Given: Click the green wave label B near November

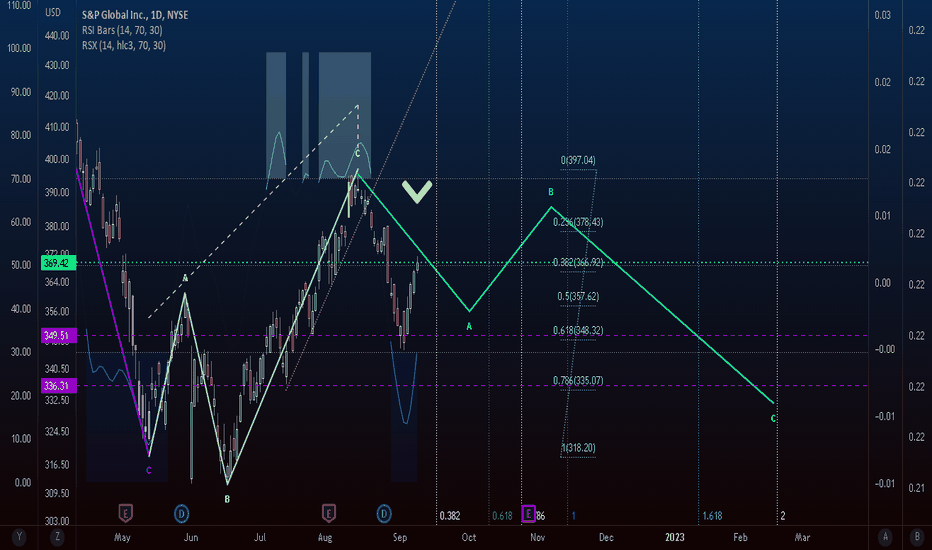Looking at the screenshot, I should pos(551,192).
